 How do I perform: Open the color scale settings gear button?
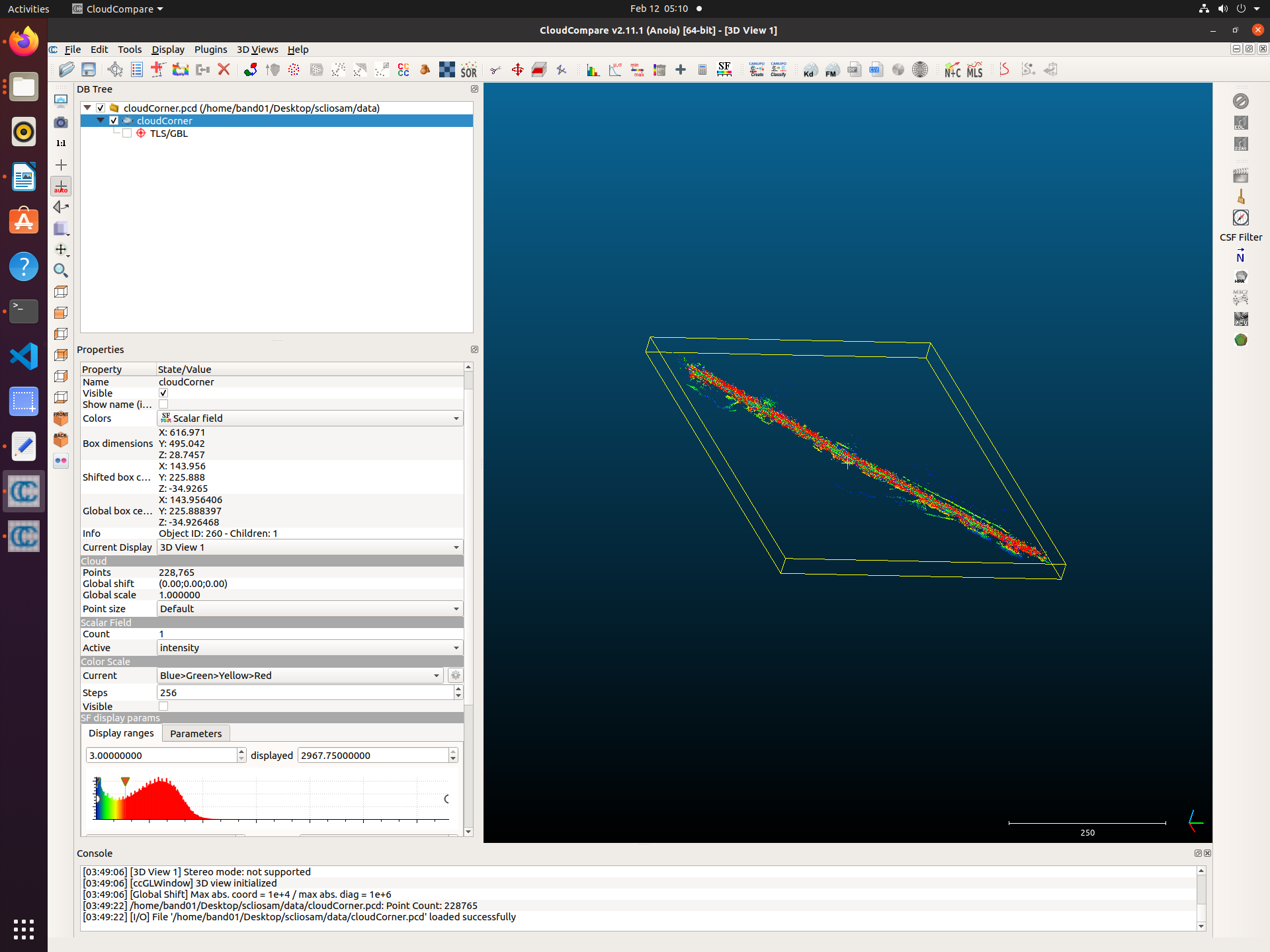click(455, 675)
